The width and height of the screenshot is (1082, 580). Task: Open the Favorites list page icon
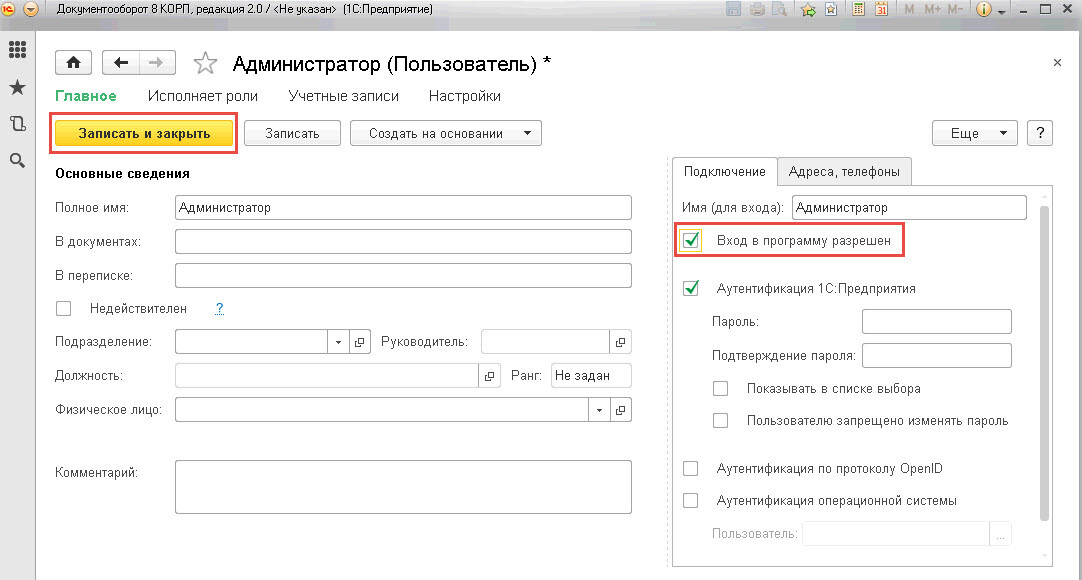click(x=832, y=10)
